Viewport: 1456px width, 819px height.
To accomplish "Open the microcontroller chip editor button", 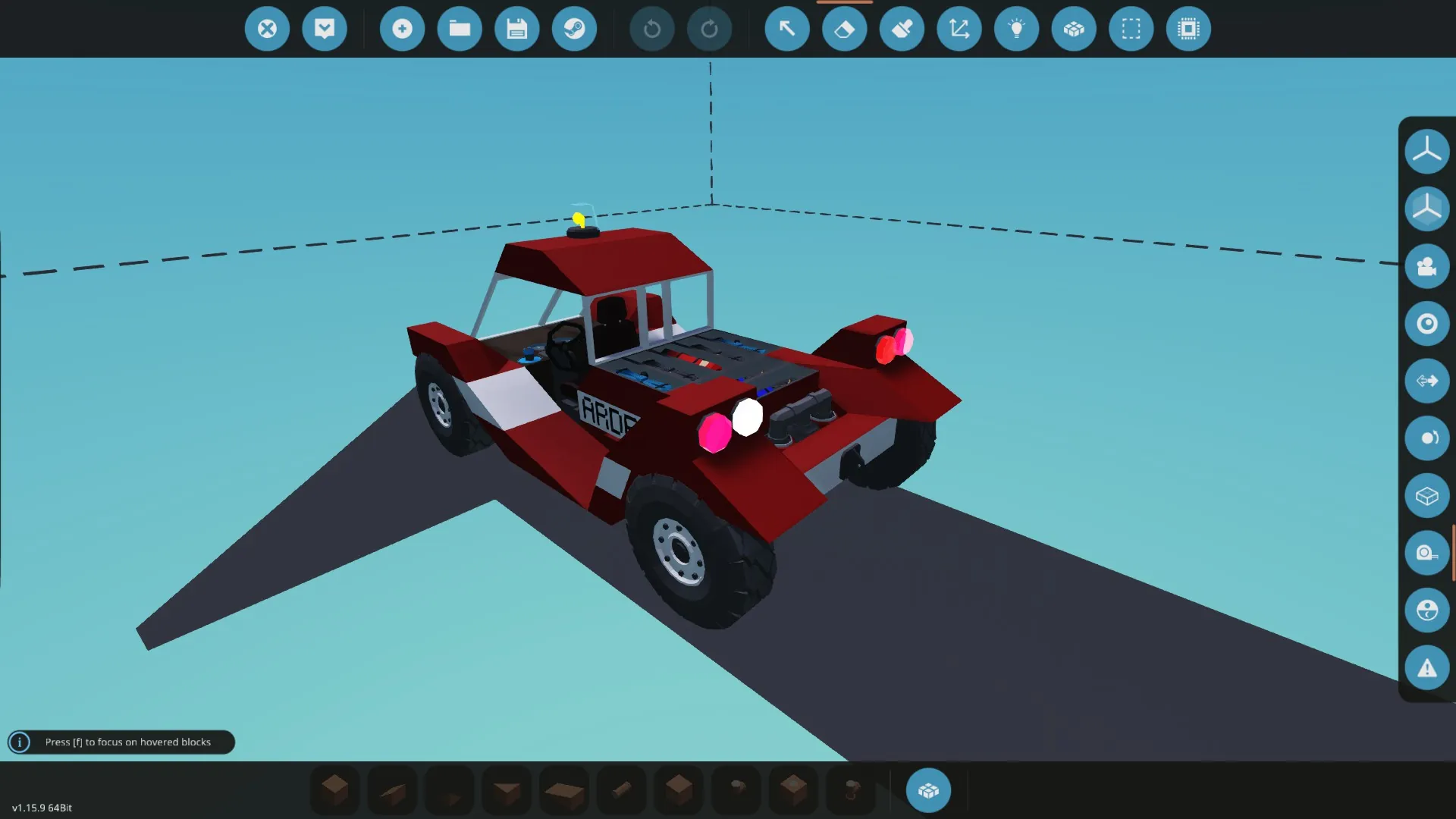I will point(1188,29).
